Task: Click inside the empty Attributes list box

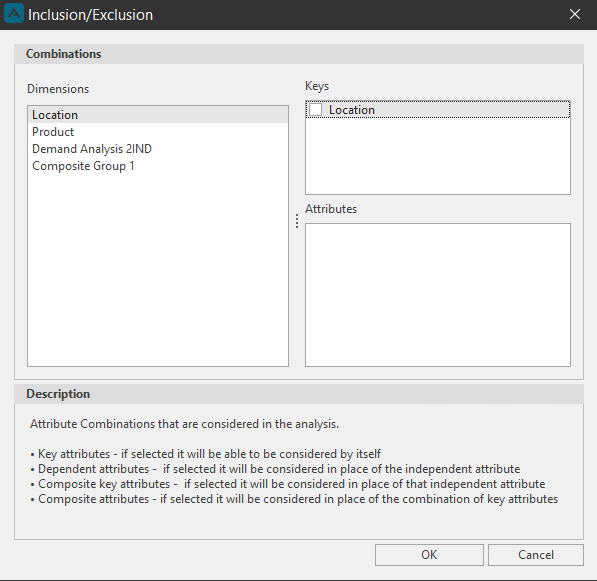Action: 438,295
